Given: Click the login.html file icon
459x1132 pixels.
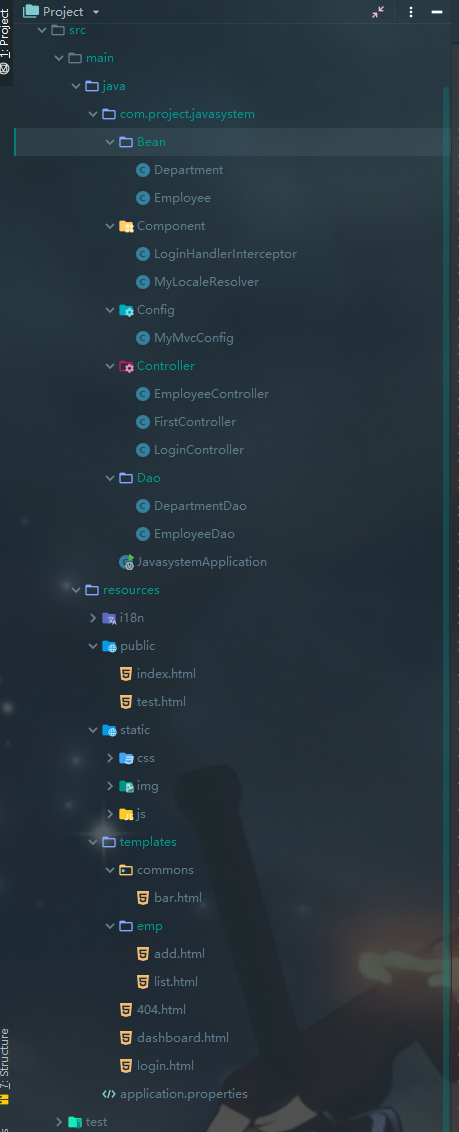Looking at the screenshot, I should [126, 1066].
